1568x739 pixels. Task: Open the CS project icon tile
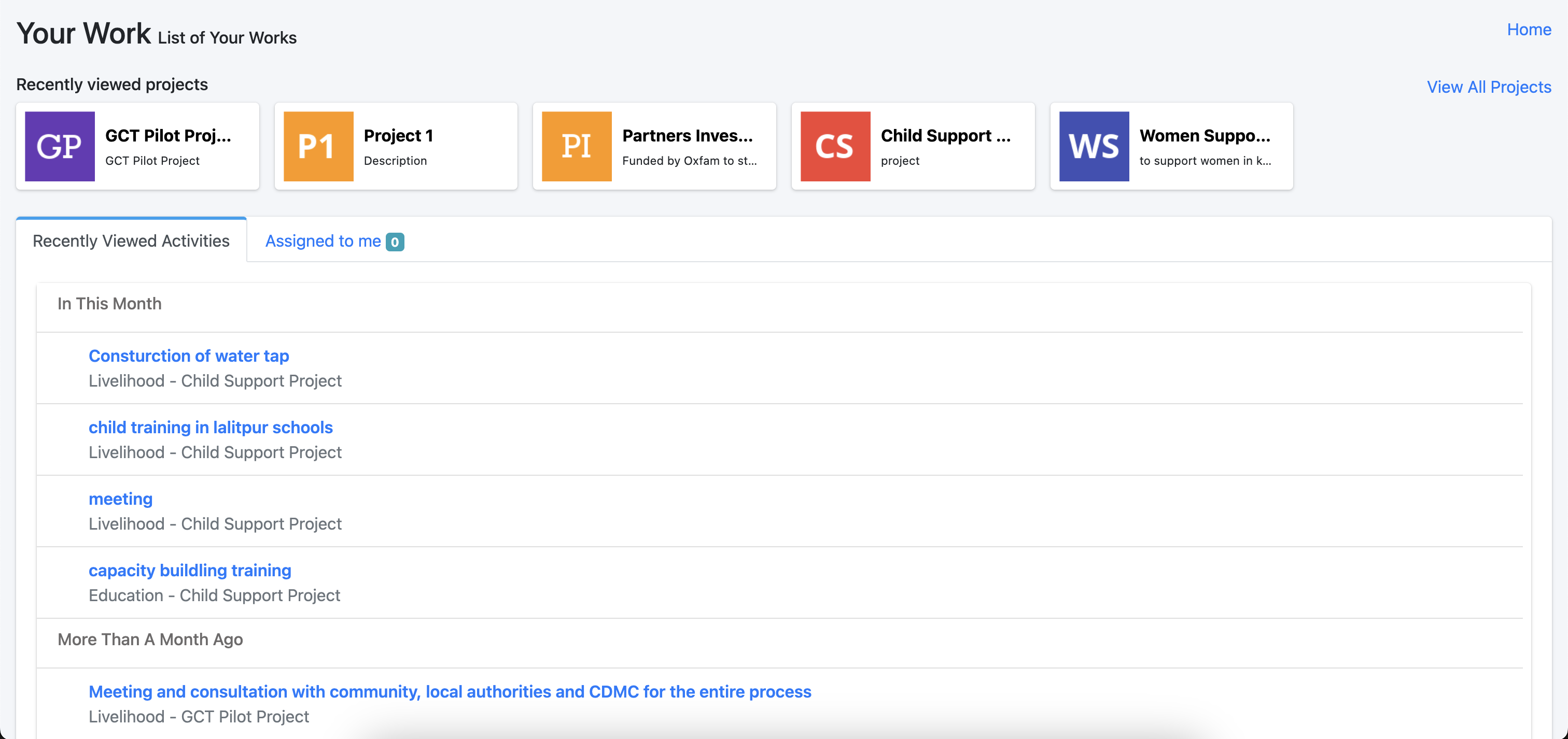(x=835, y=146)
